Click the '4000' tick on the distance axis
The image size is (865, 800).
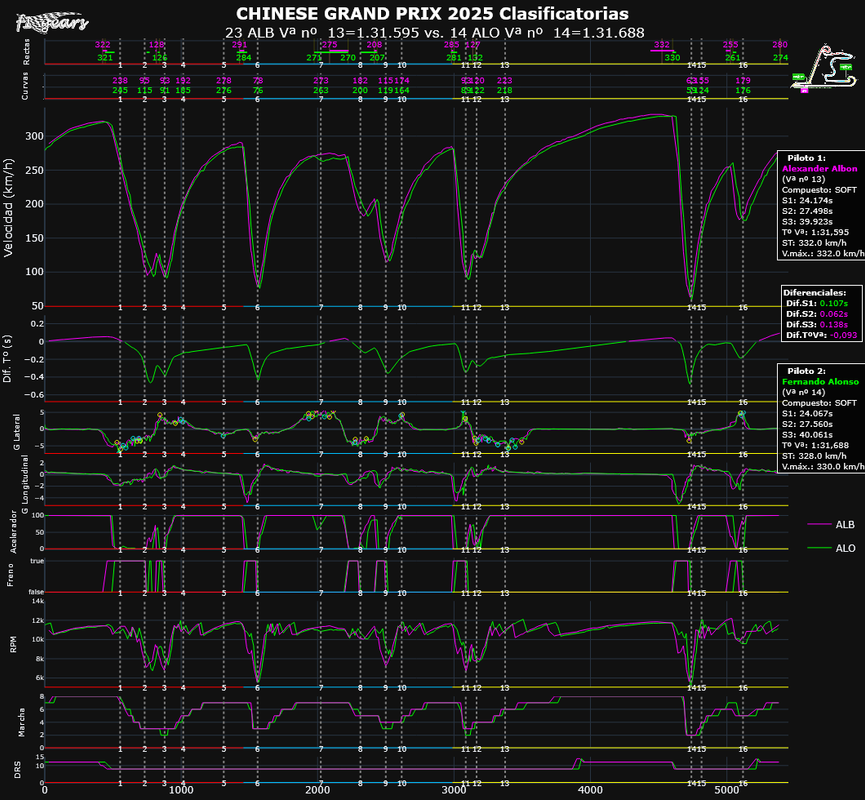(590, 790)
